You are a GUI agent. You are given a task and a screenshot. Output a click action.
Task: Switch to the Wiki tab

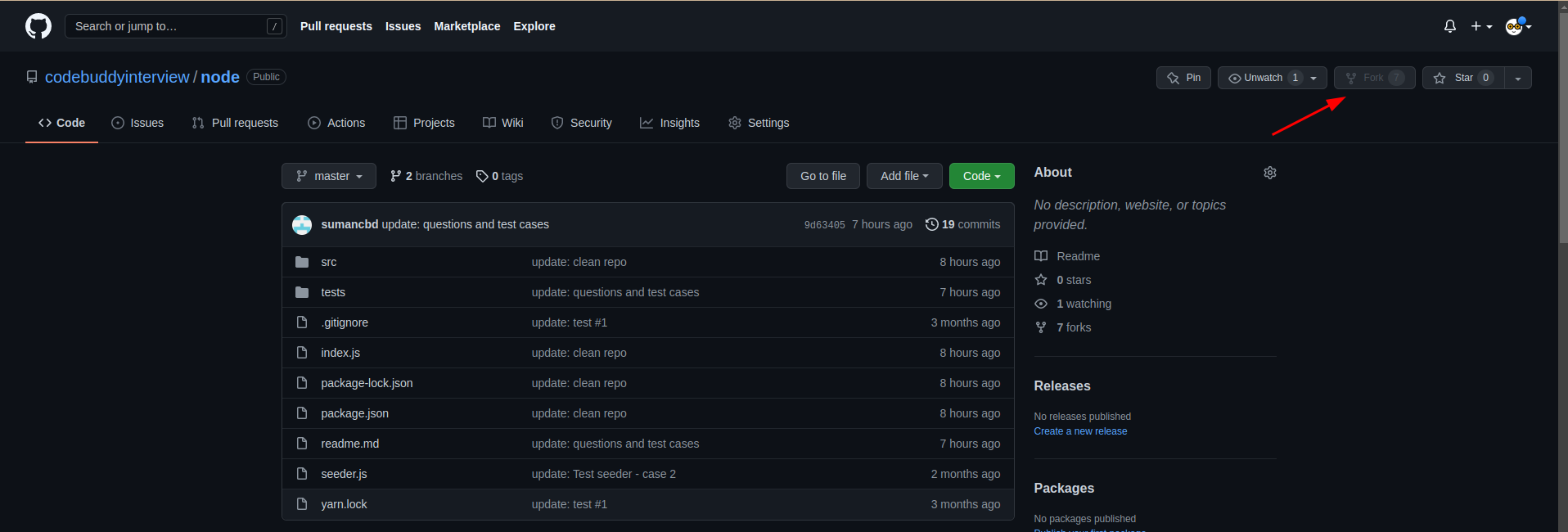click(502, 123)
